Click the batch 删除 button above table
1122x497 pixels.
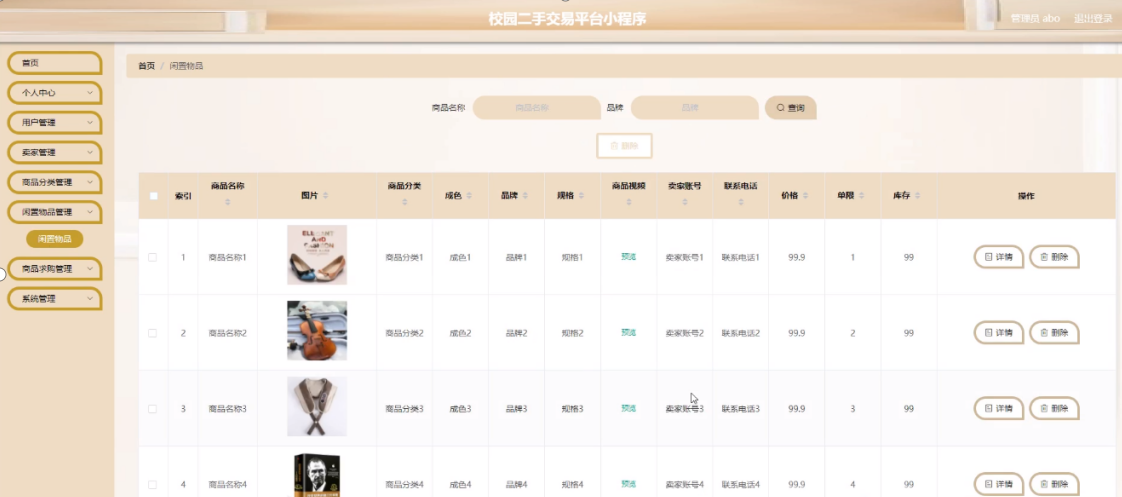tap(624, 146)
